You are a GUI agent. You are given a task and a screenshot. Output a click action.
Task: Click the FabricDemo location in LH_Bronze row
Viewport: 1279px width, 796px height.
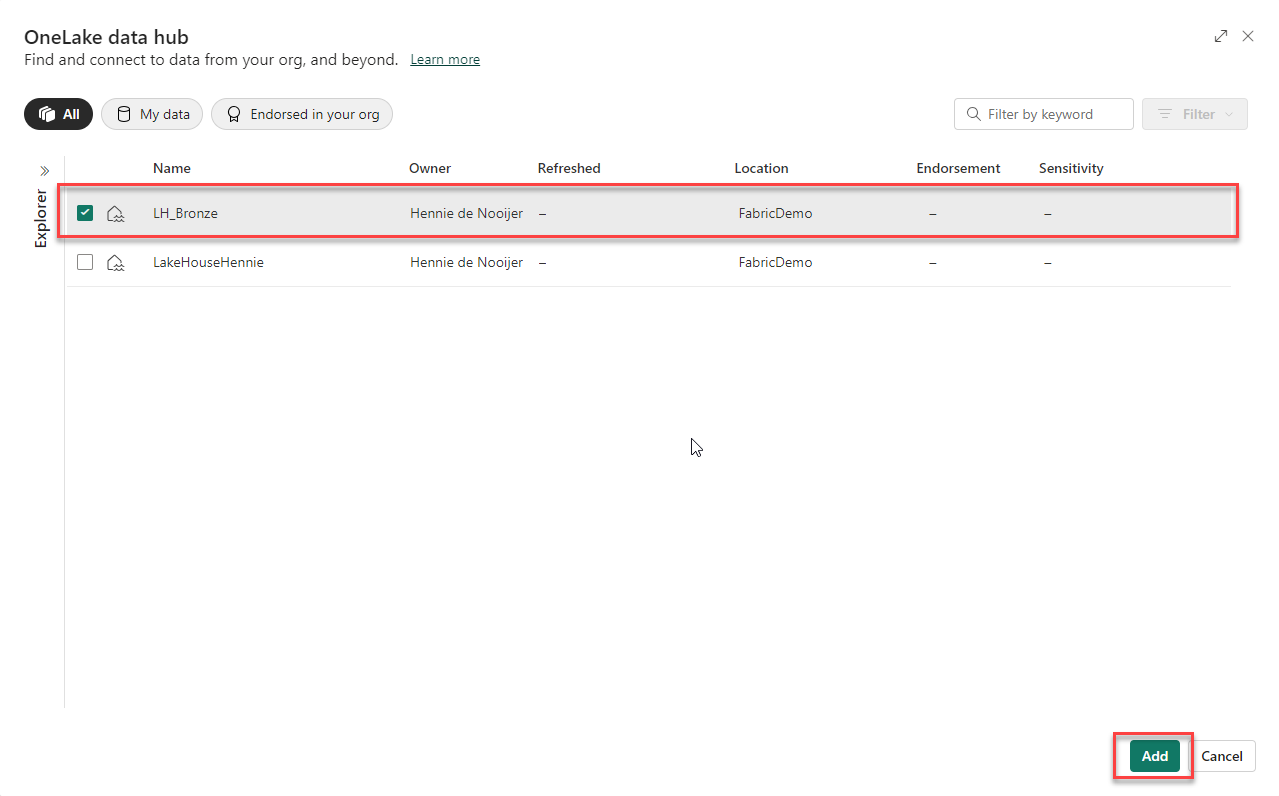(775, 213)
